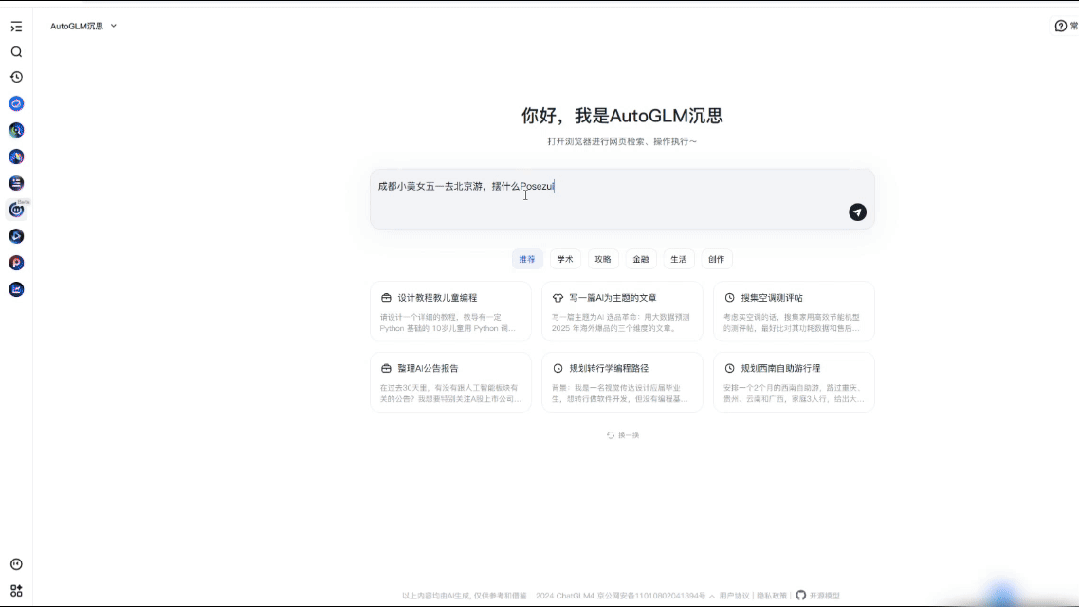Click the GitHub open-source model icon
1079x607 pixels.
coord(801,595)
